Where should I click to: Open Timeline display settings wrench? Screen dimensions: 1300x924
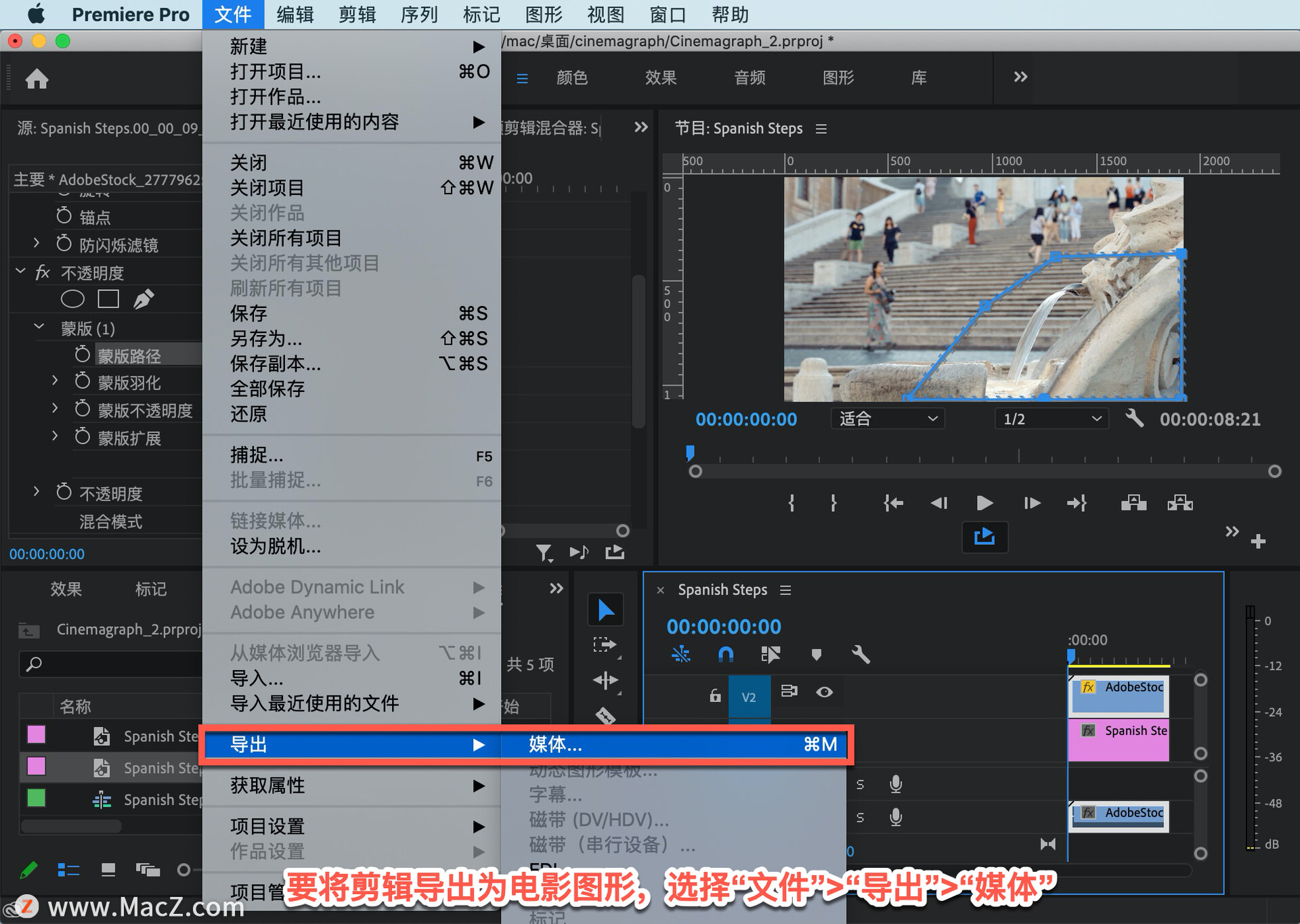[860, 654]
